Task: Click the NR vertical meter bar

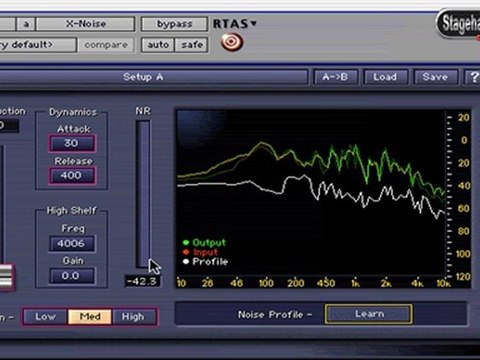Action: (x=143, y=194)
